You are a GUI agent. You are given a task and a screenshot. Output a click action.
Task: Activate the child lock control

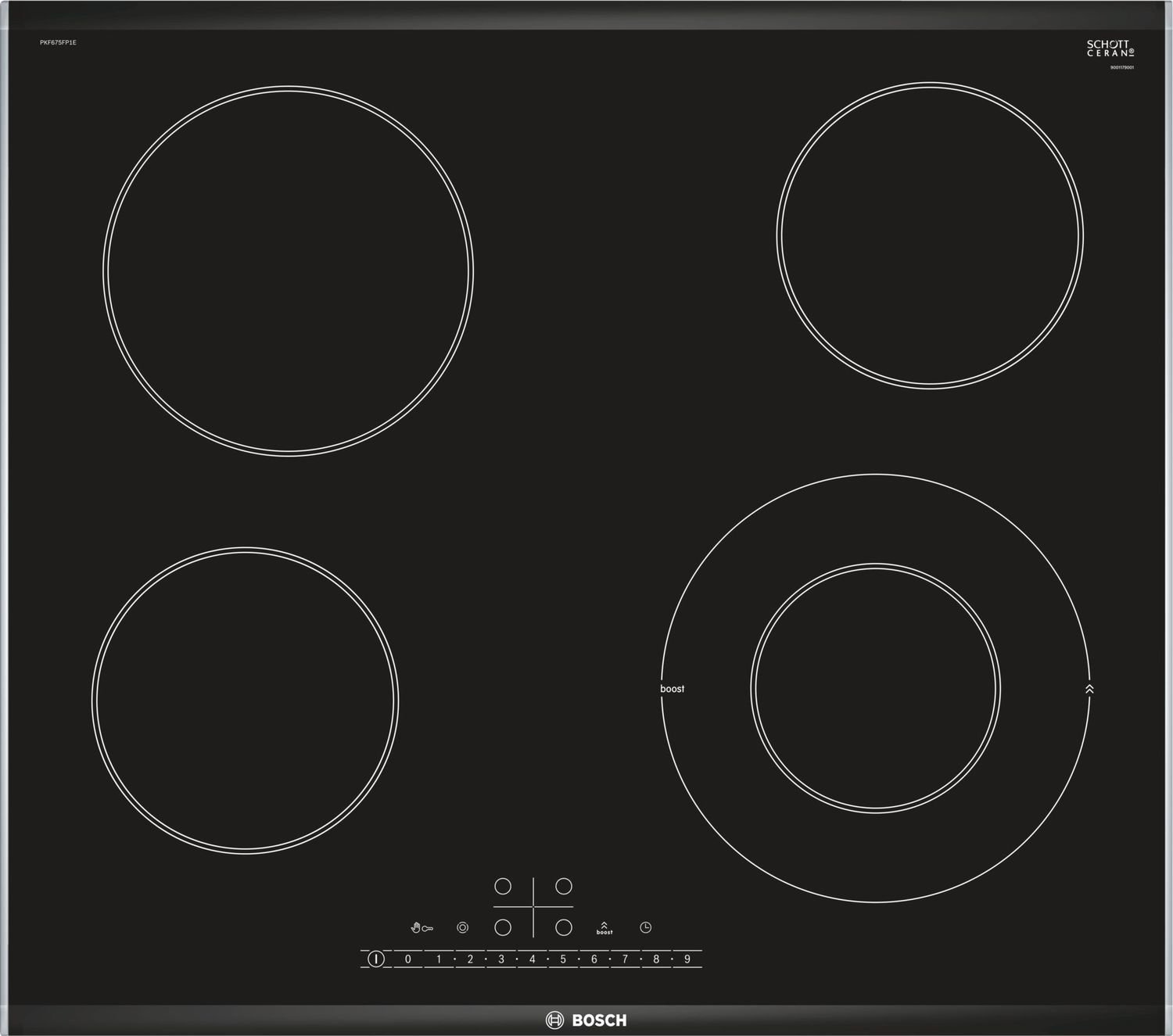pyautogui.click(x=420, y=927)
